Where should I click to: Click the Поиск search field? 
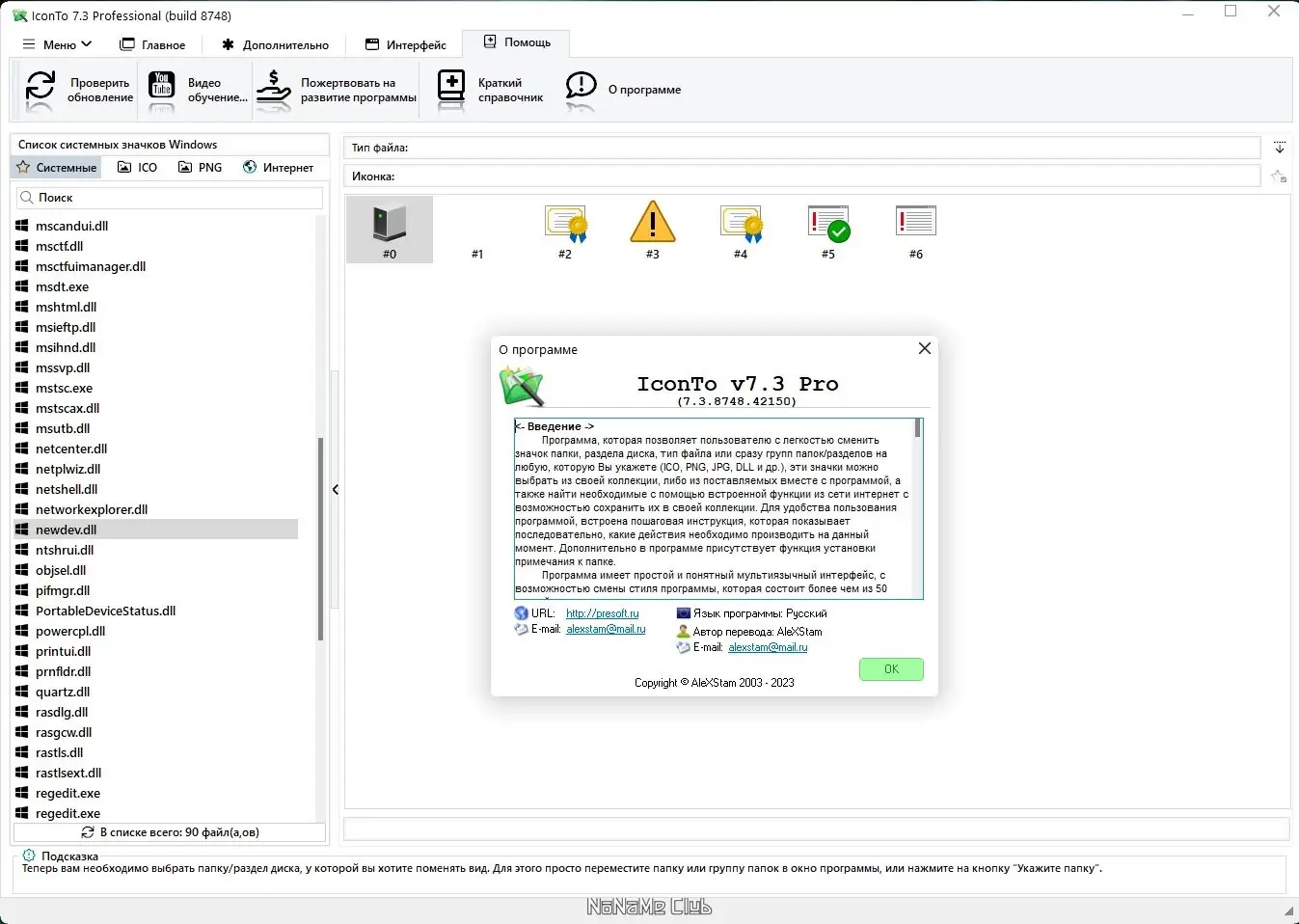[170, 197]
